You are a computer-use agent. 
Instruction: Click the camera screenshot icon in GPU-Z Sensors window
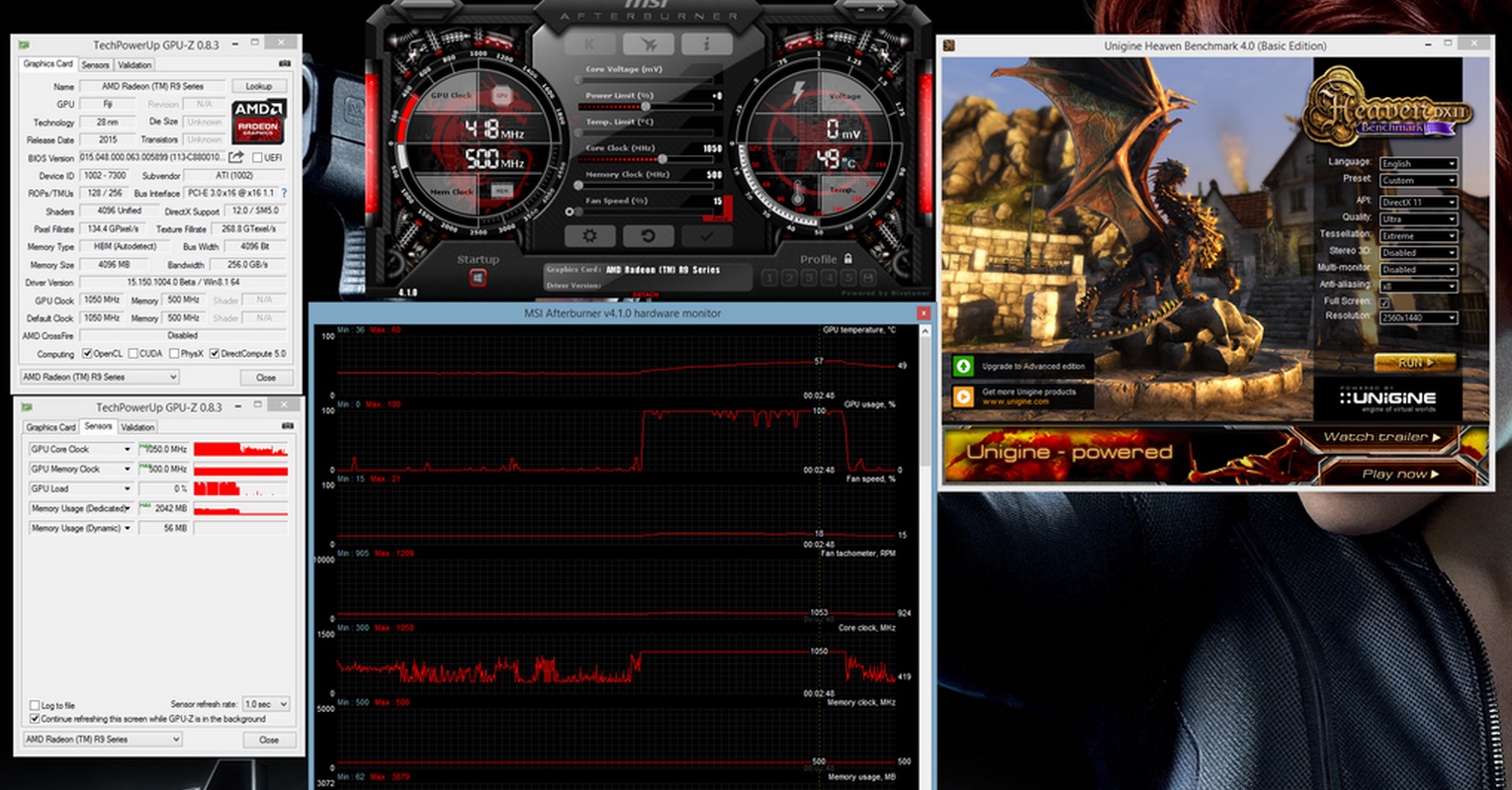287,426
